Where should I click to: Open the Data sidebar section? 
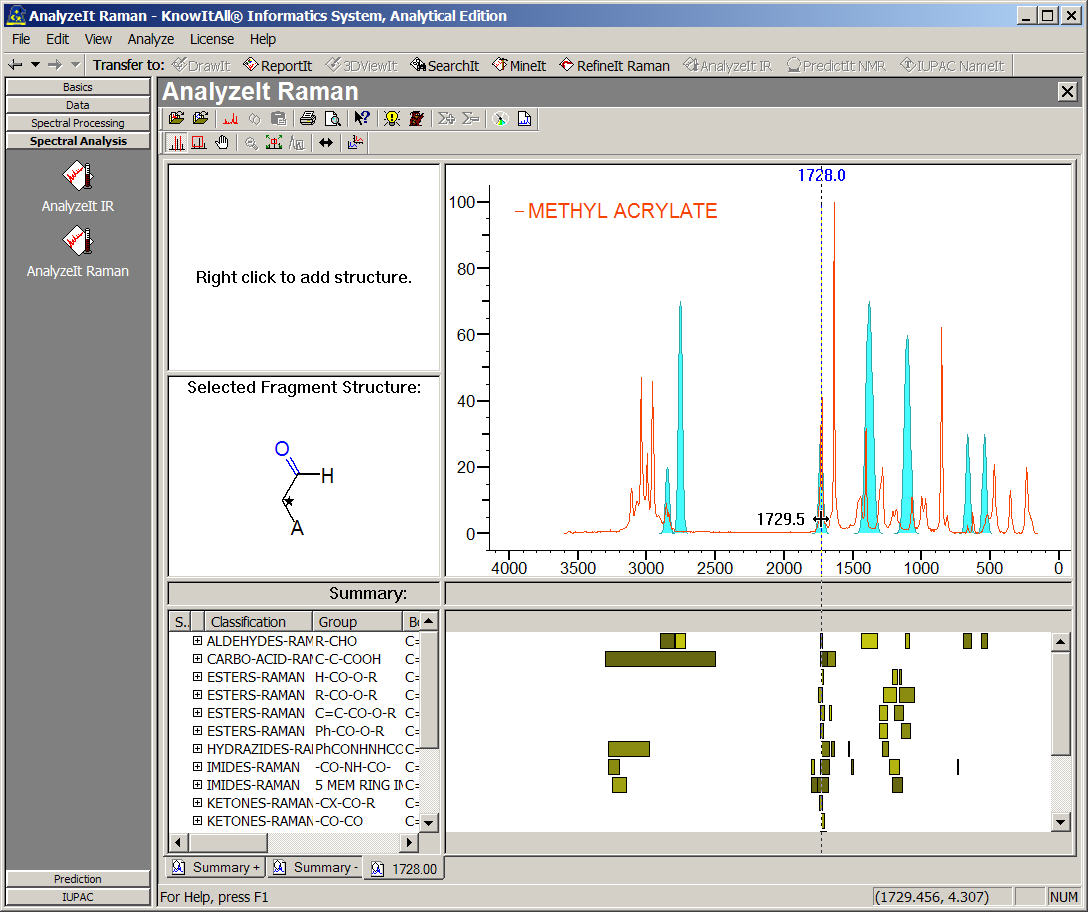[x=78, y=105]
